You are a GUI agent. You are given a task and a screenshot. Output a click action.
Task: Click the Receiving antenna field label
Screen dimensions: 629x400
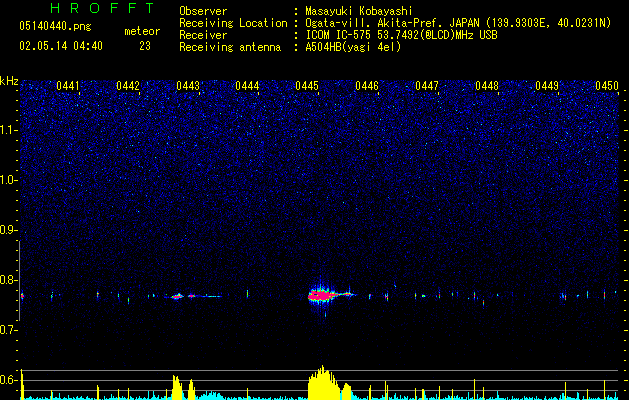tap(230, 47)
